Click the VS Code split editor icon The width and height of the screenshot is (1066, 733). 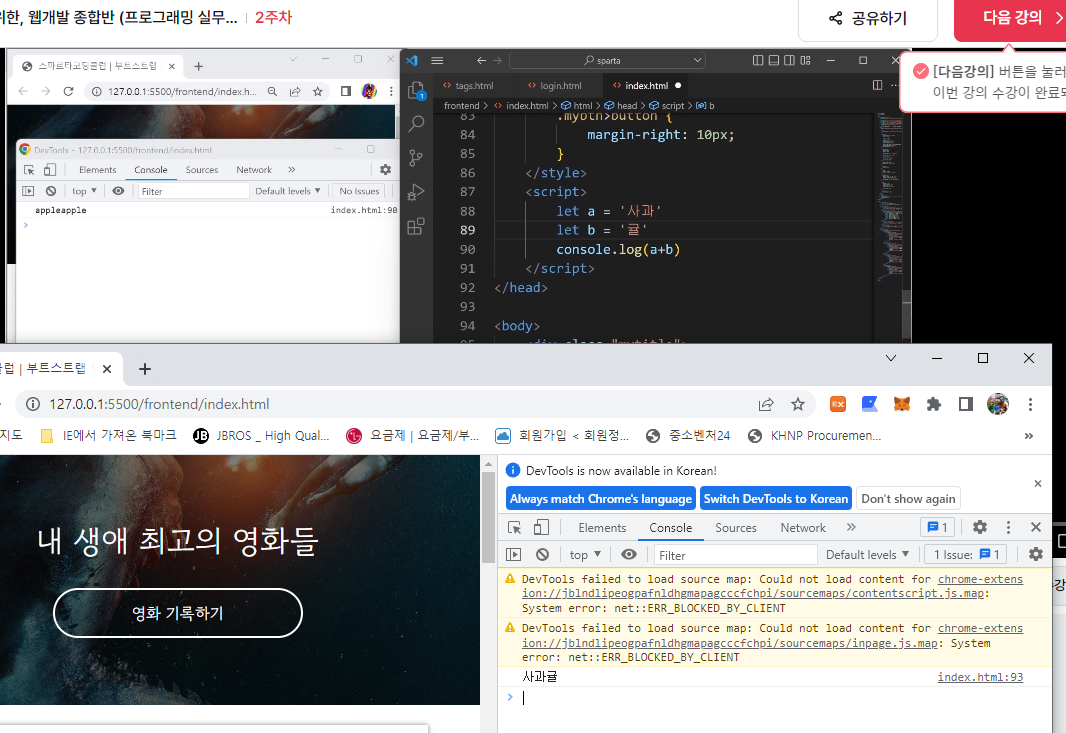[x=878, y=85]
